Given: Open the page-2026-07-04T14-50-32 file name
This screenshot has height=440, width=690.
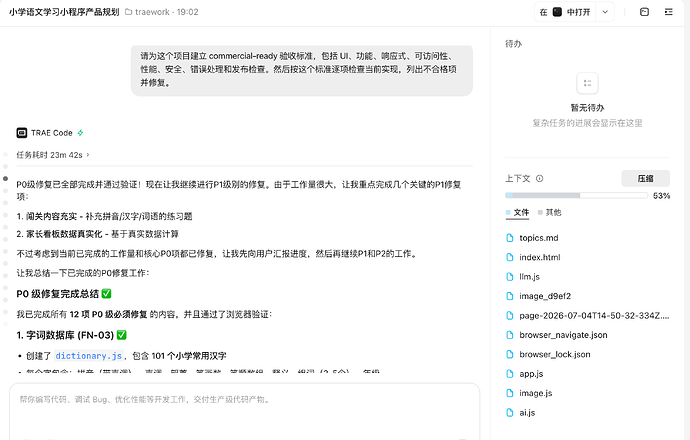Looking at the screenshot, I should tap(594, 315).
